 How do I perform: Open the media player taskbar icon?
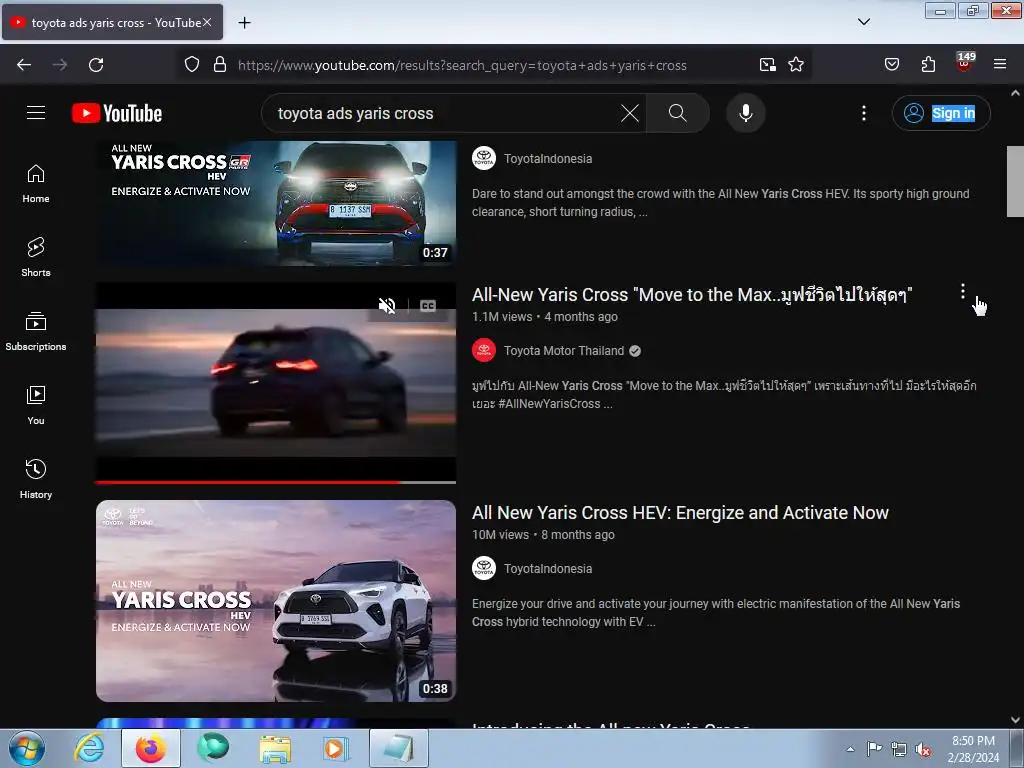[x=336, y=749]
